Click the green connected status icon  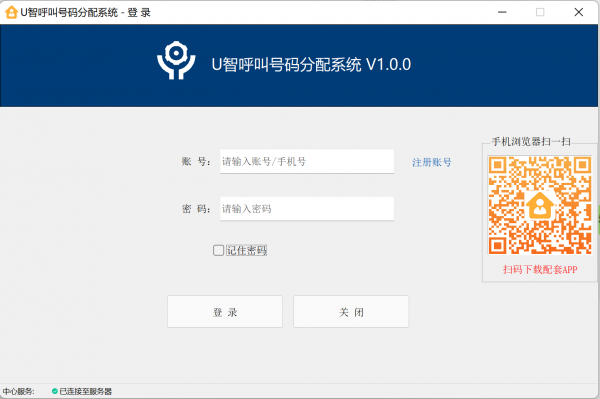point(55,391)
